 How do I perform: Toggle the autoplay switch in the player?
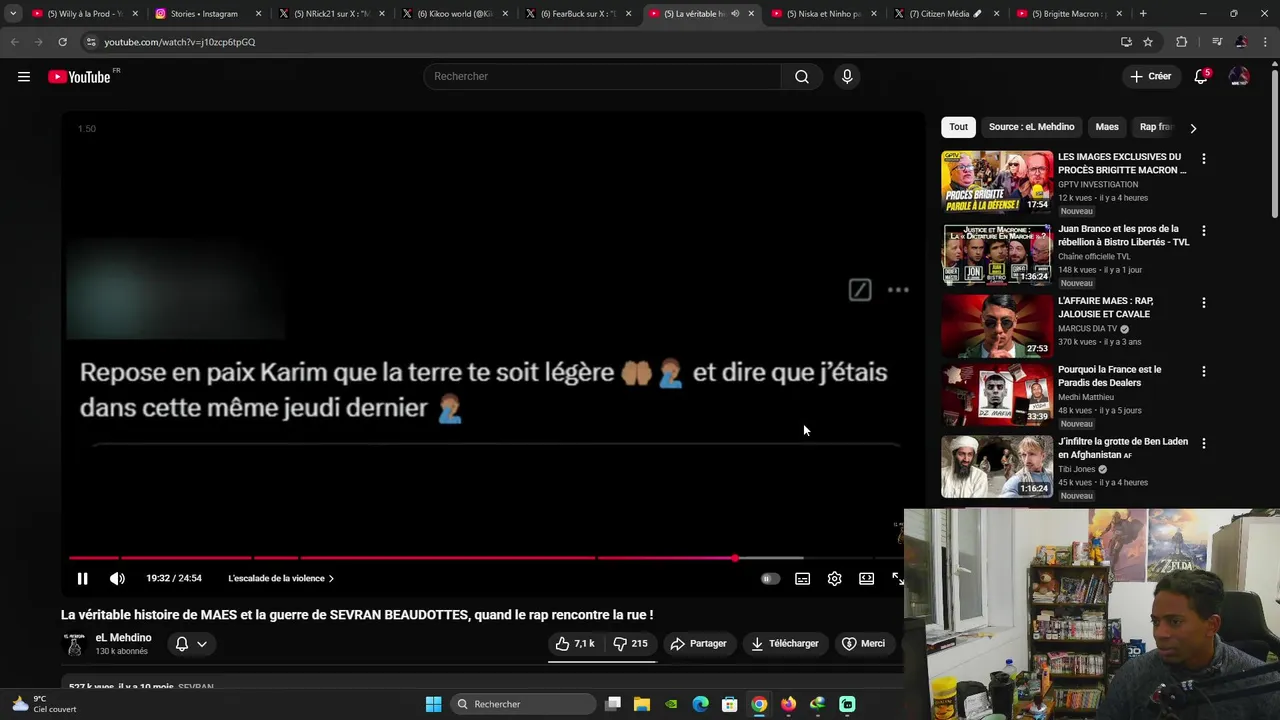[x=770, y=579]
